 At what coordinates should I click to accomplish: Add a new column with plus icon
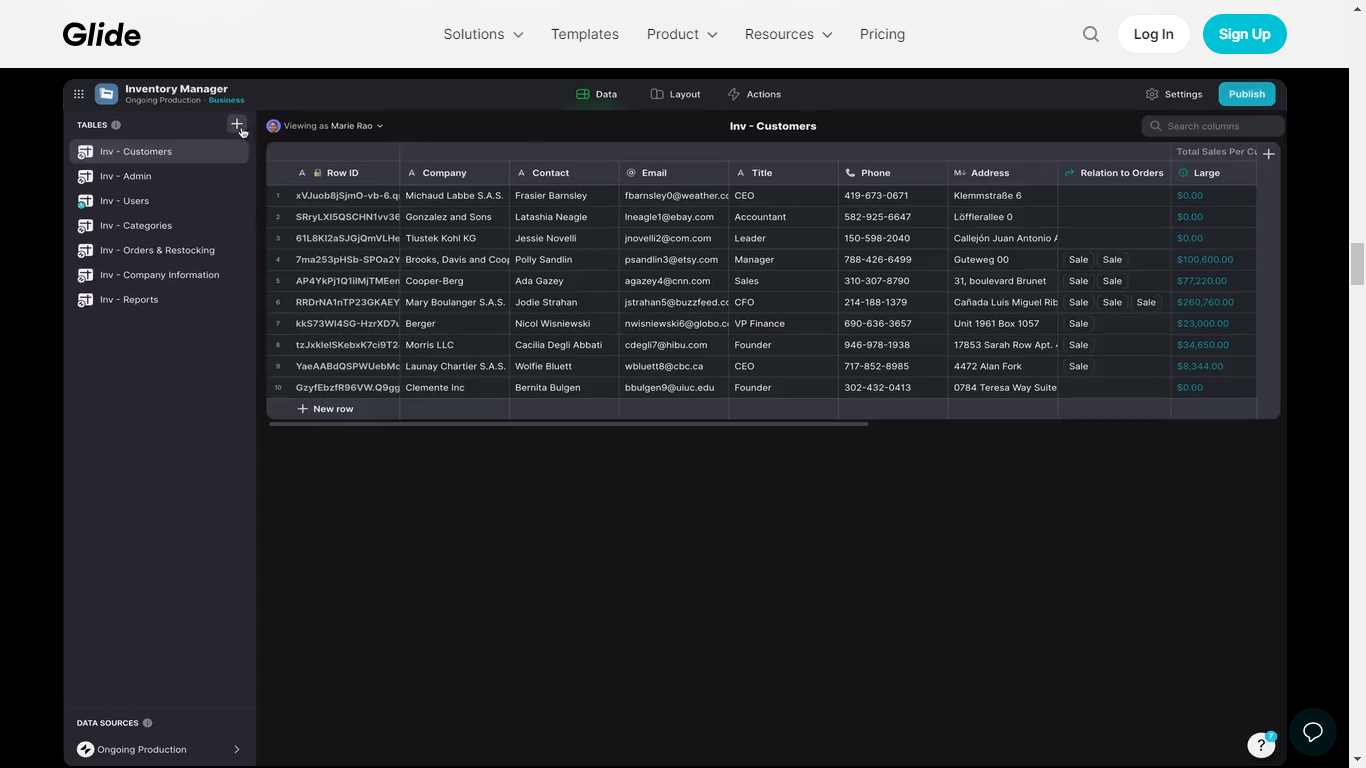click(1268, 154)
